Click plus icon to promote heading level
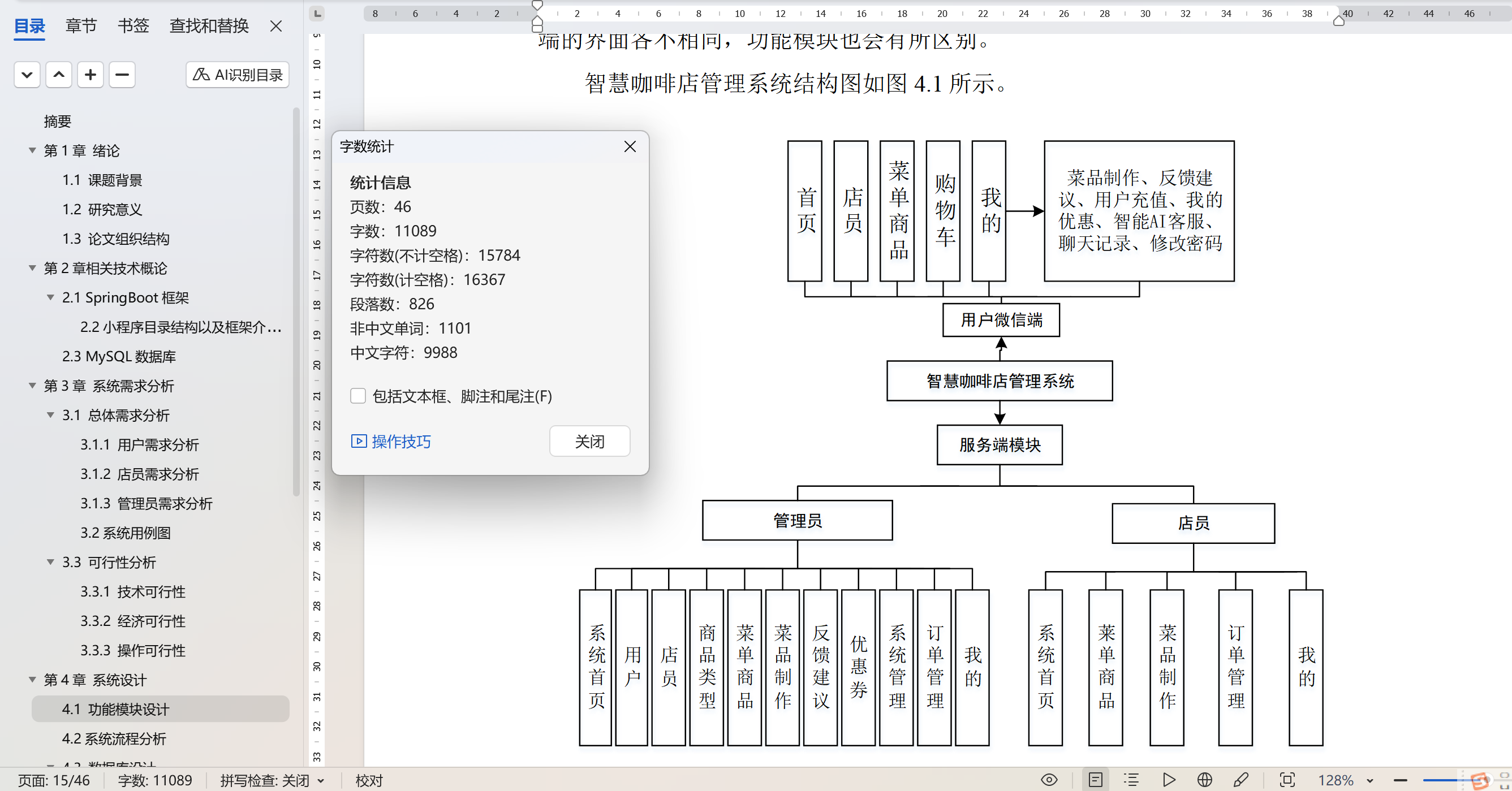This screenshot has height=791, width=1512. click(x=91, y=75)
